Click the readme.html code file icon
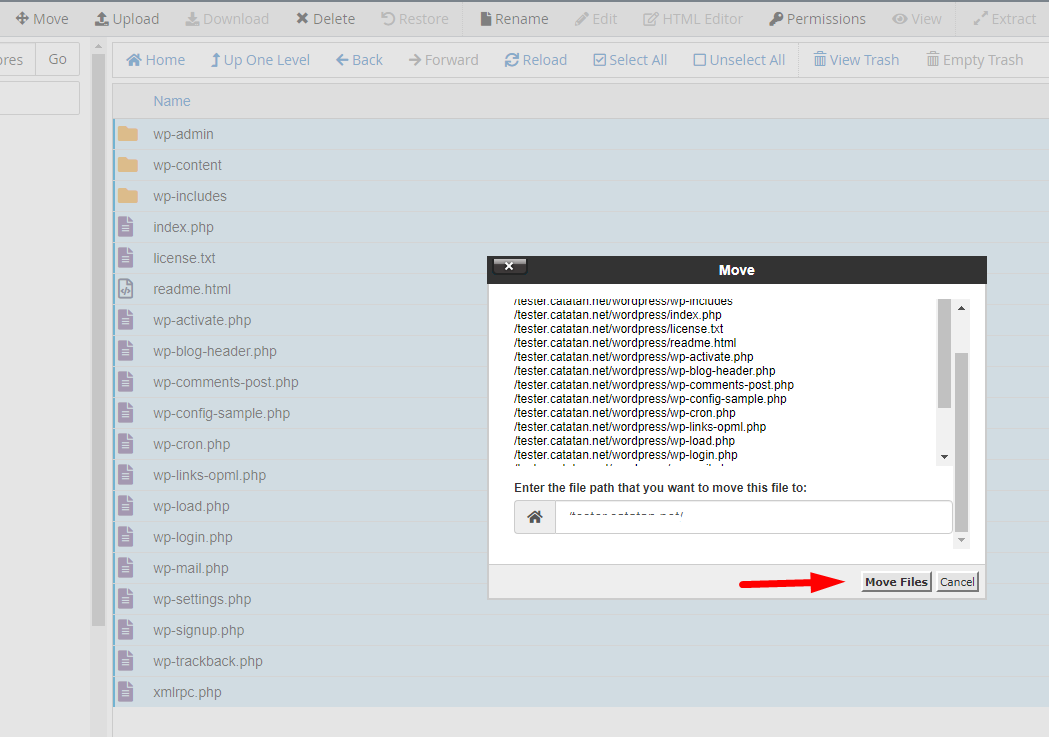 click(126, 289)
